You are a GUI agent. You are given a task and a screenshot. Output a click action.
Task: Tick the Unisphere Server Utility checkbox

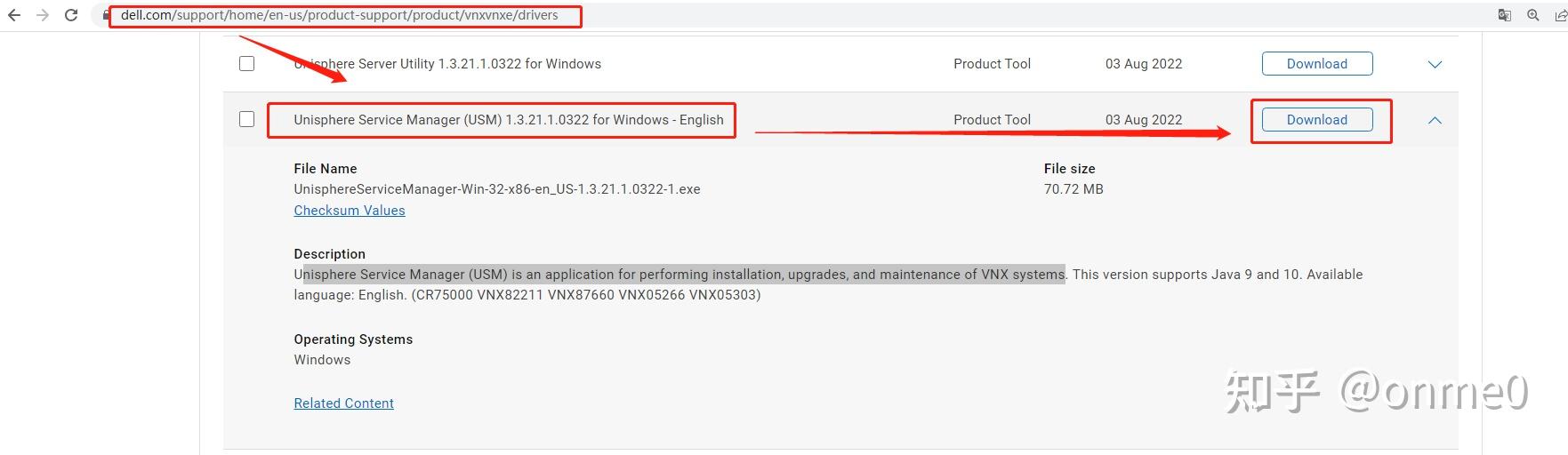pos(247,64)
